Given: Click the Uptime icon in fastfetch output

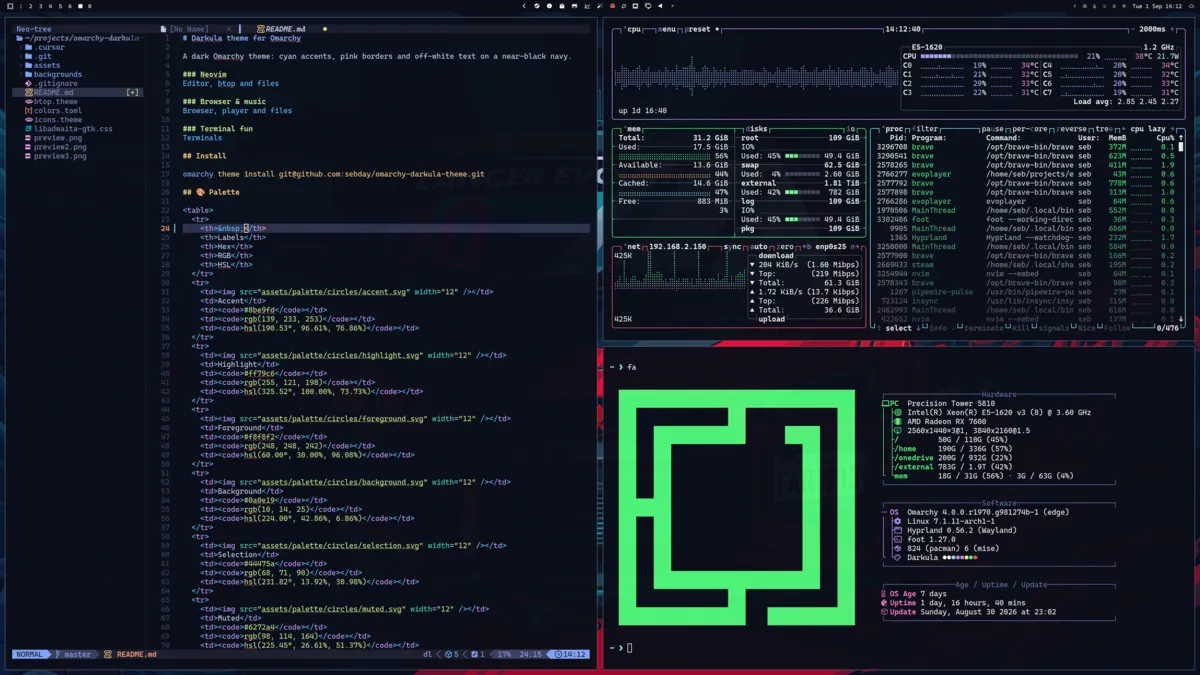Looking at the screenshot, I should (884, 603).
